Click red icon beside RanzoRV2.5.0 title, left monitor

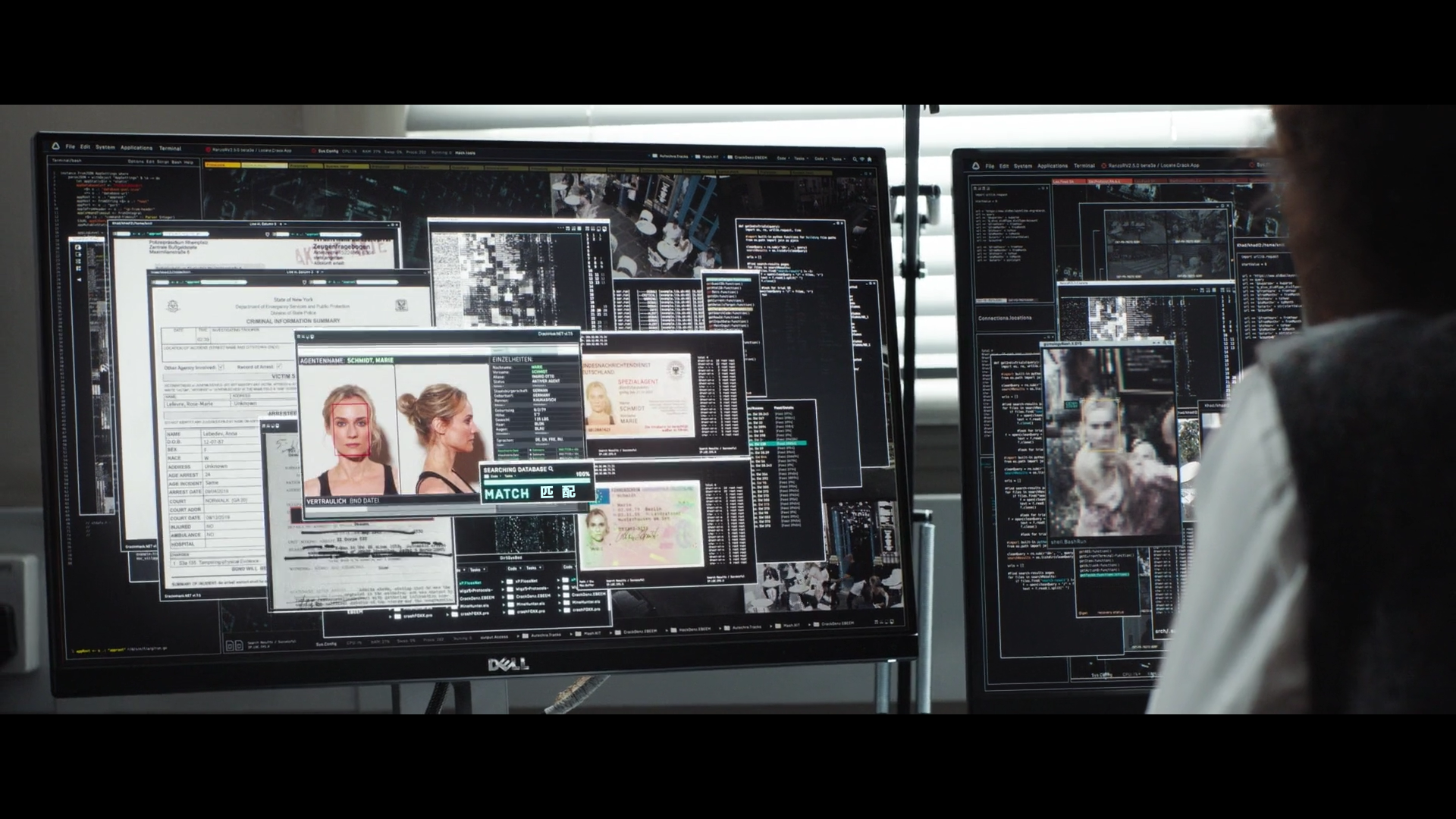pos(208,149)
